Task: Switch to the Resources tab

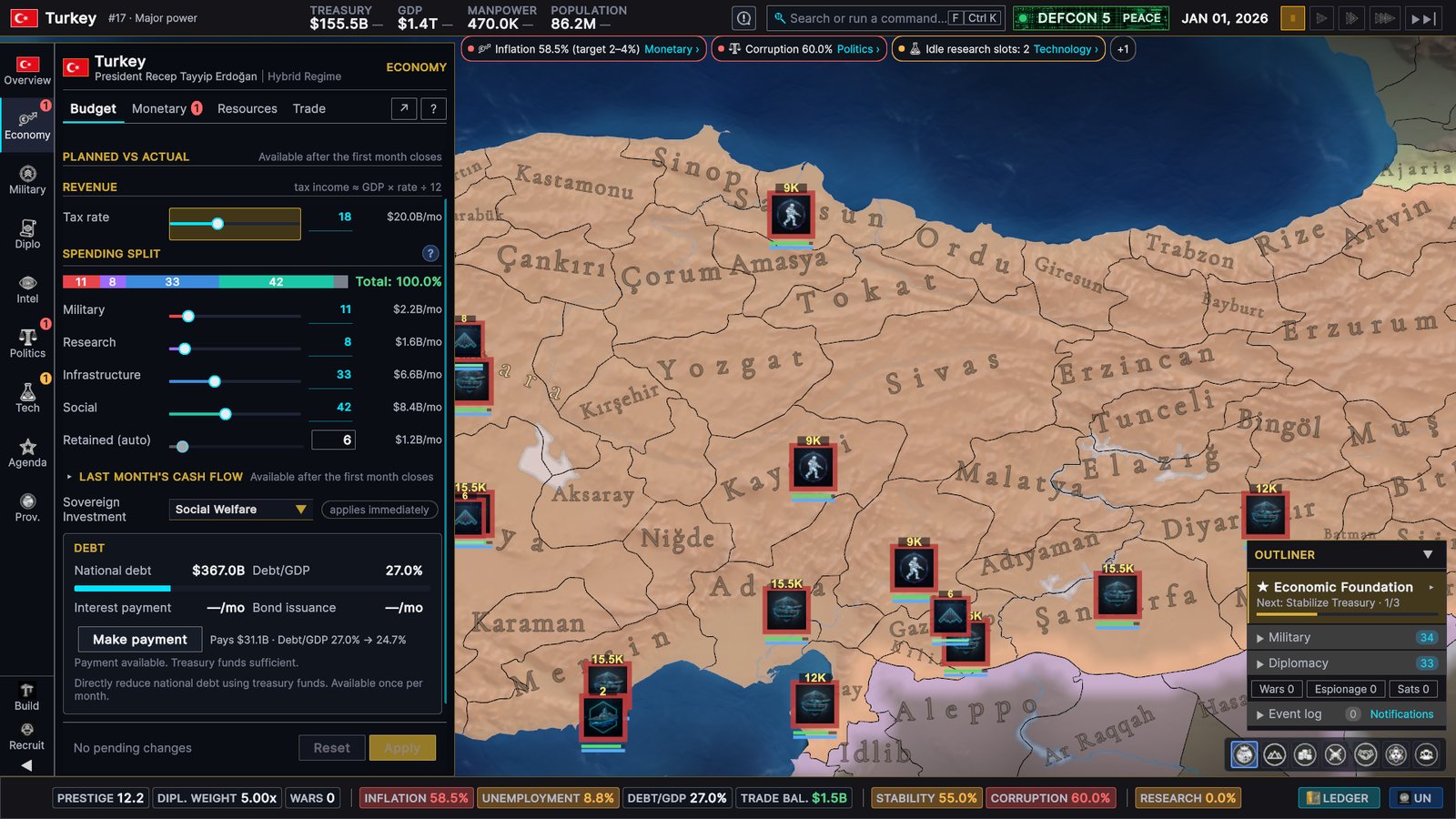Action: (x=248, y=109)
